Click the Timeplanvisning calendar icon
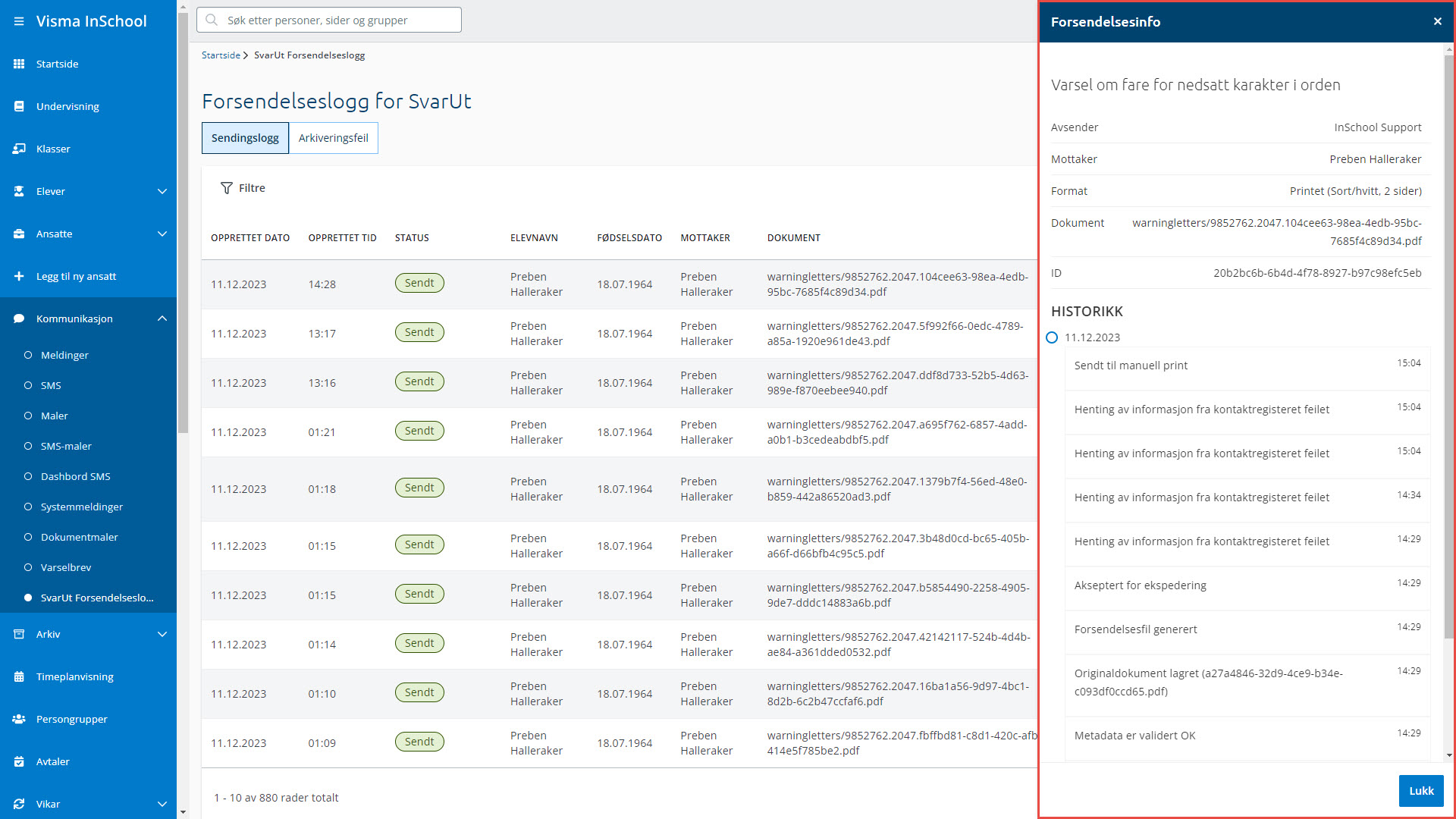The image size is (1456, 819). pos(19,676)
